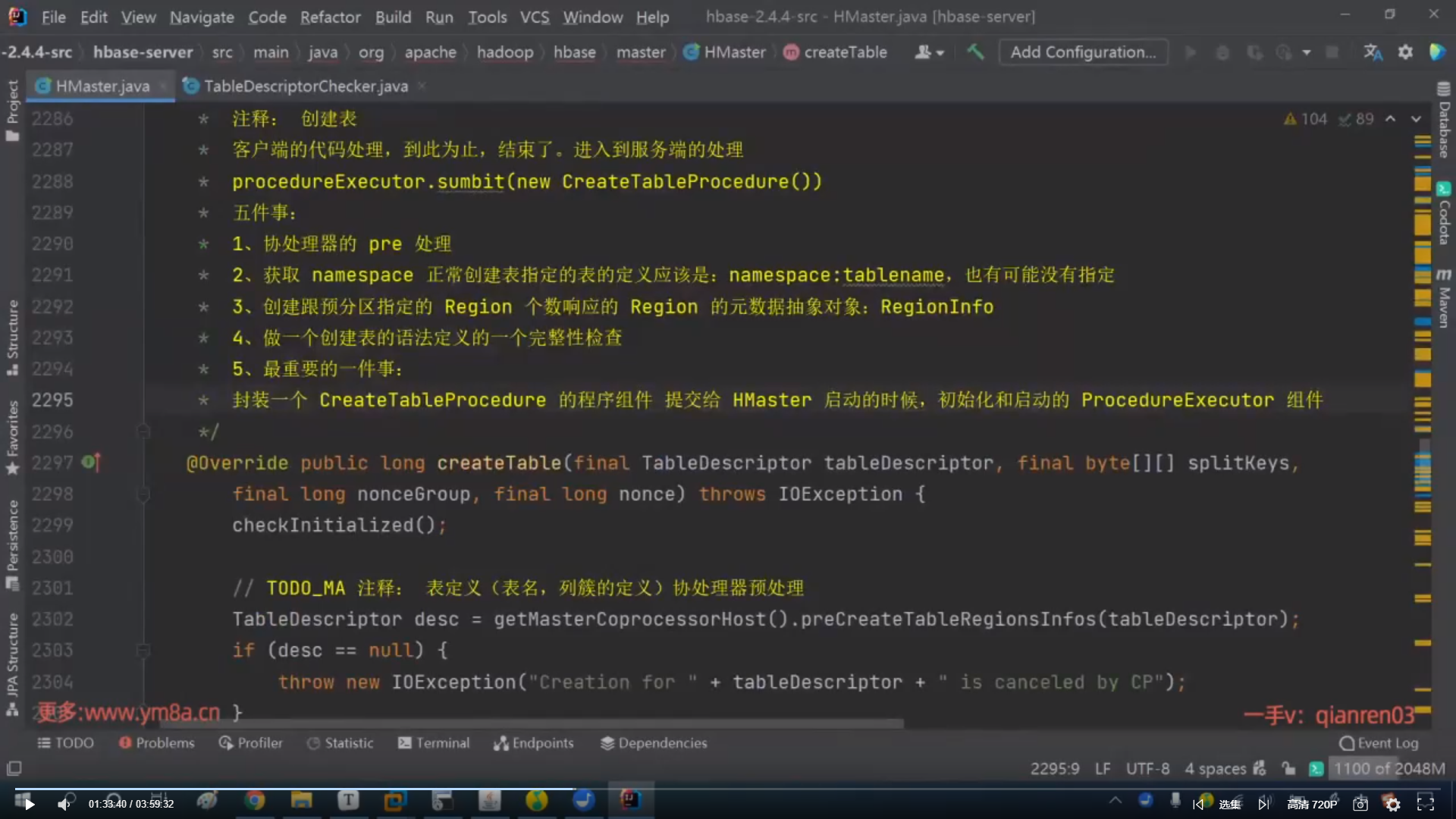The width and height of the screenshot is (1456, 819).
Task: Jump to next highlighted warning arrow
Action: (x=1416, y=119)
